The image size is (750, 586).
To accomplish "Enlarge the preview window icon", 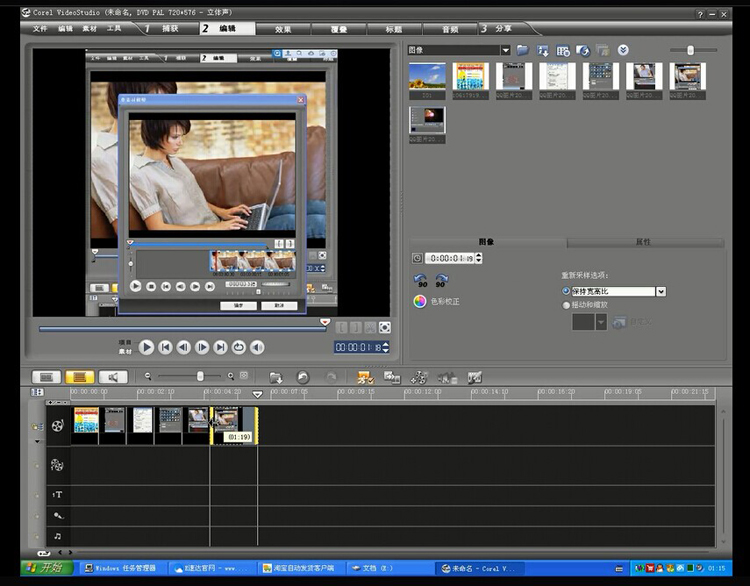I will tap(385, 328).
